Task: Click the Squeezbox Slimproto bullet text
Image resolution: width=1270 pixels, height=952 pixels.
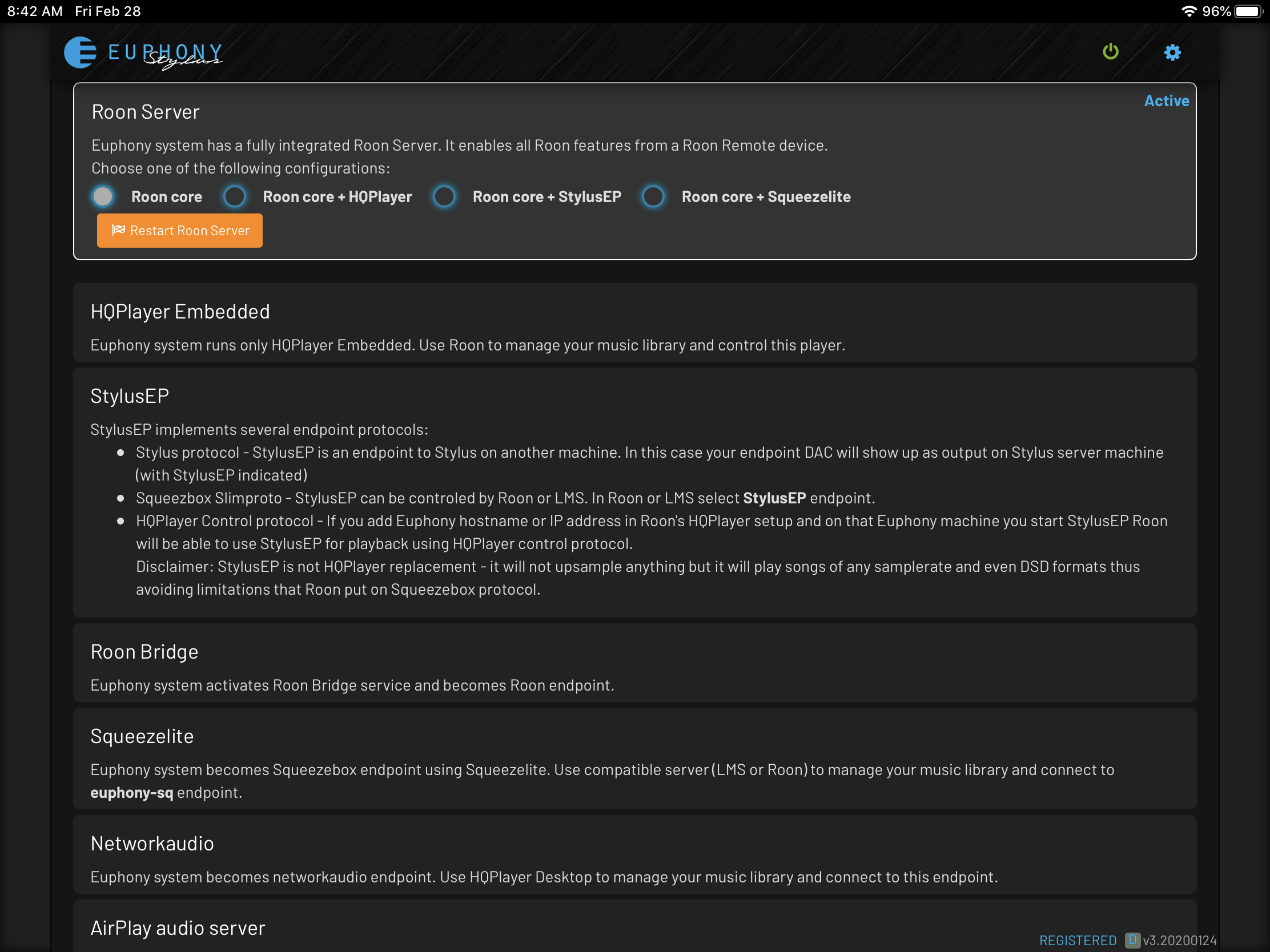Action: (505, 498)
